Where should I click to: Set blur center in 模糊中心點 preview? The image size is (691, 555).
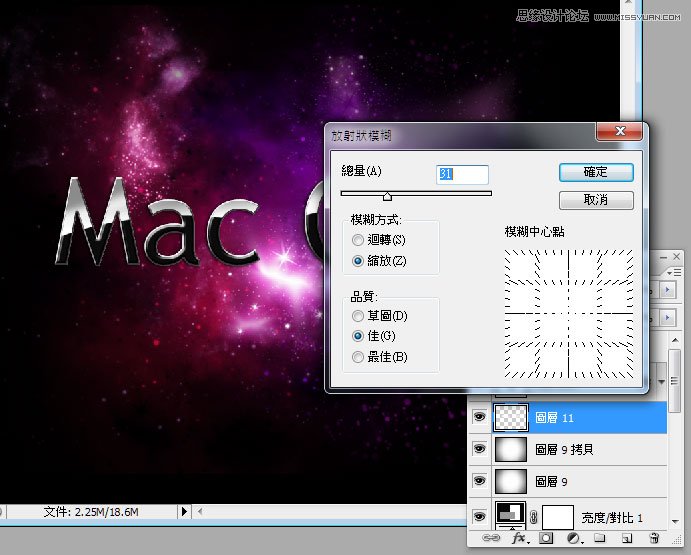point(568,313)
